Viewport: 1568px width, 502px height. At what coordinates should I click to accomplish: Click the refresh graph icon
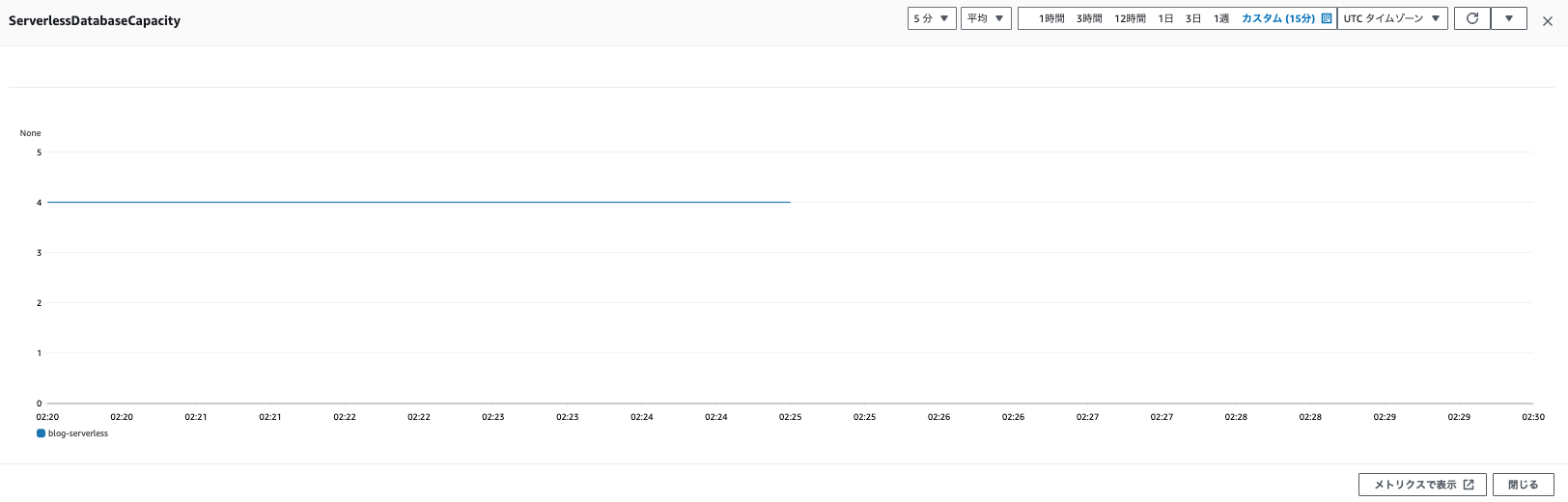point(1471,18)
